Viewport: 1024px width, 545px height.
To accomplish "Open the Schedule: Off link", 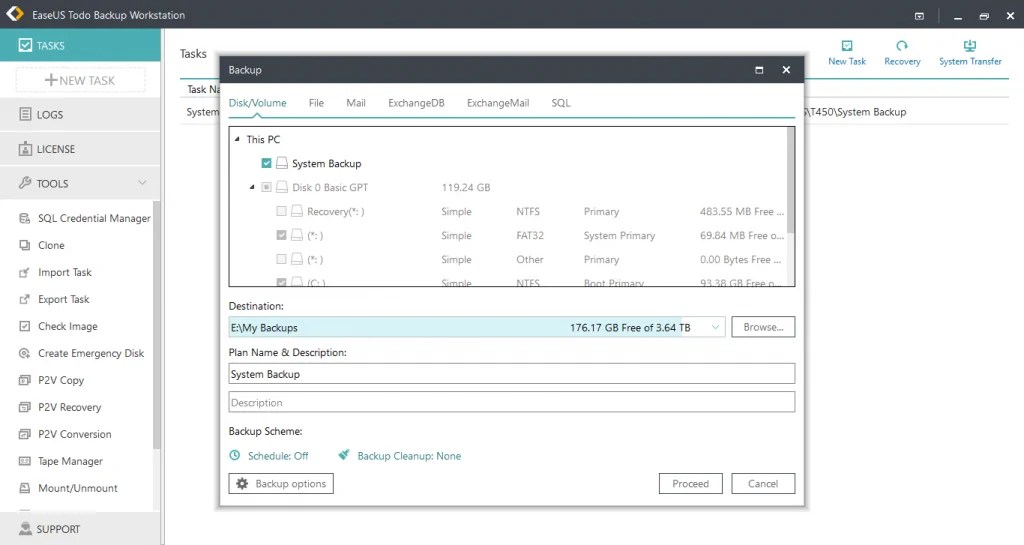I will pos(278,456).
